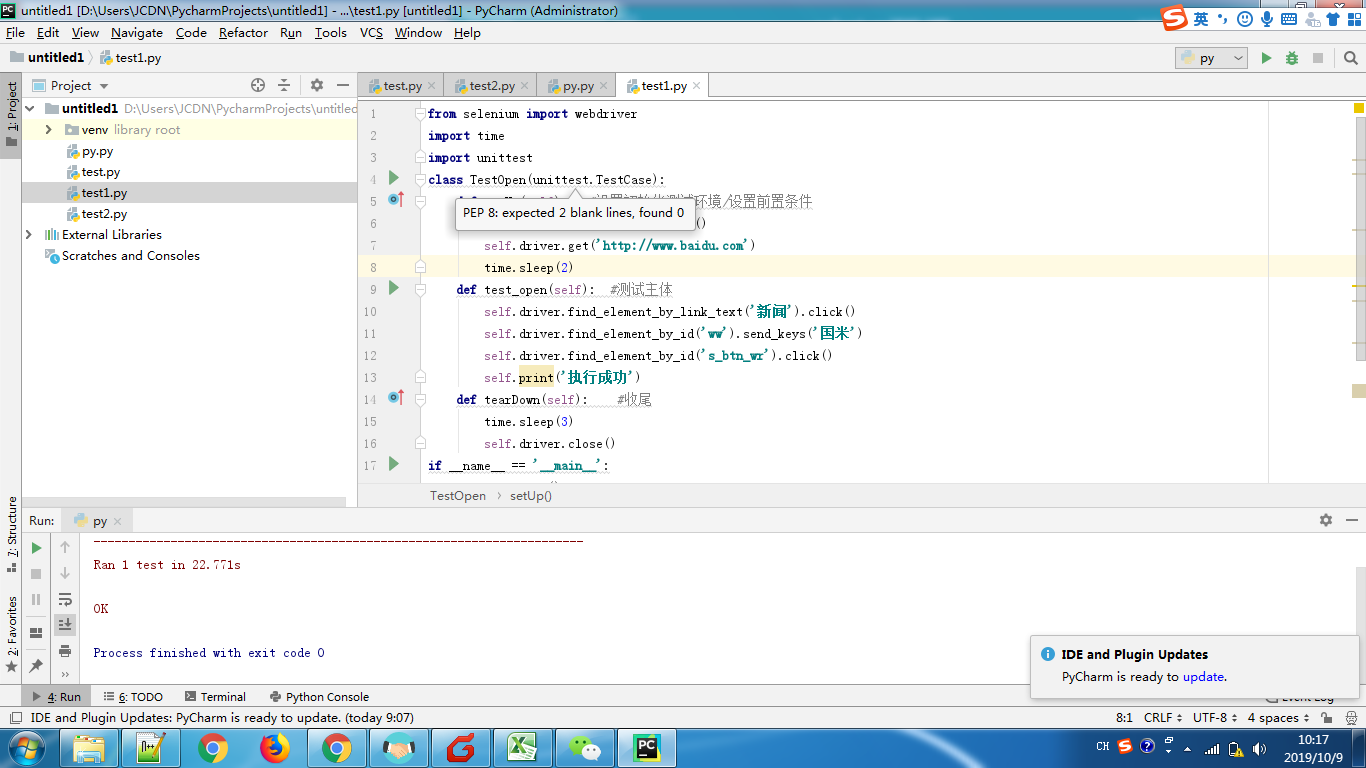Hide the Project tool window
Screen dimensions: 1366x768
click(343, 85)
